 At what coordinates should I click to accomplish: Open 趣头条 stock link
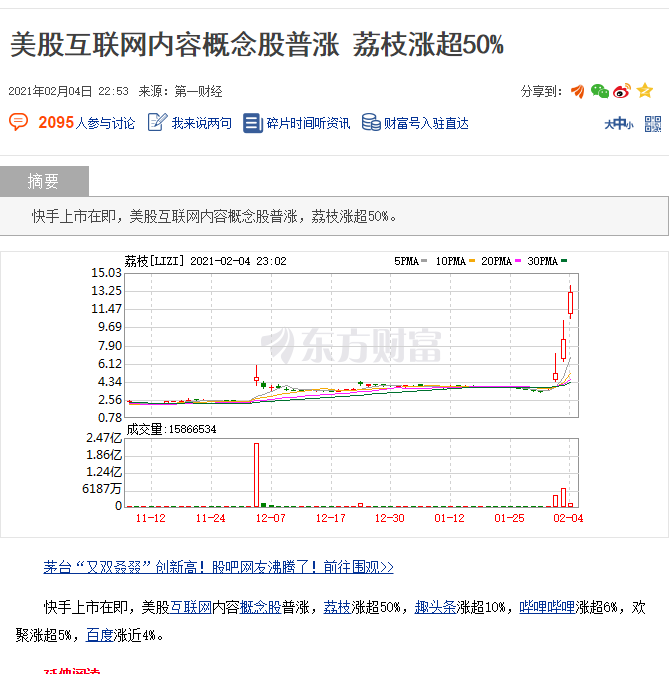click(435, 607)
